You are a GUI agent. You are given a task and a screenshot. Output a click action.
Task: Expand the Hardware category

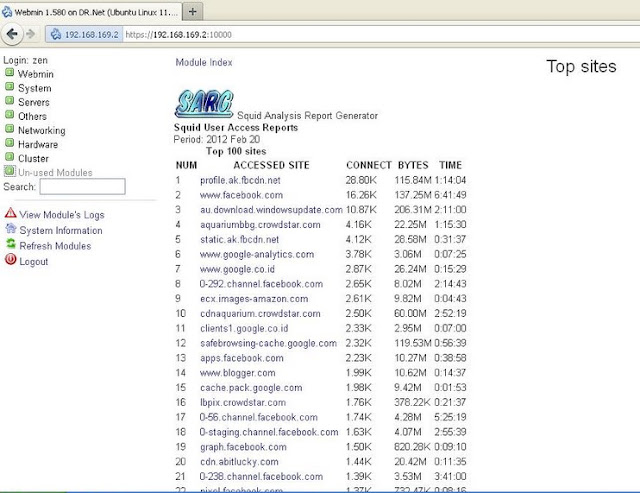click(38, 144)
